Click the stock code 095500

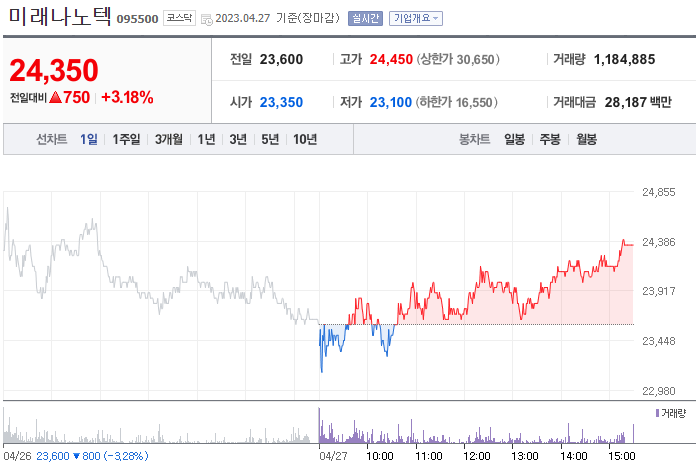[137, 19]
